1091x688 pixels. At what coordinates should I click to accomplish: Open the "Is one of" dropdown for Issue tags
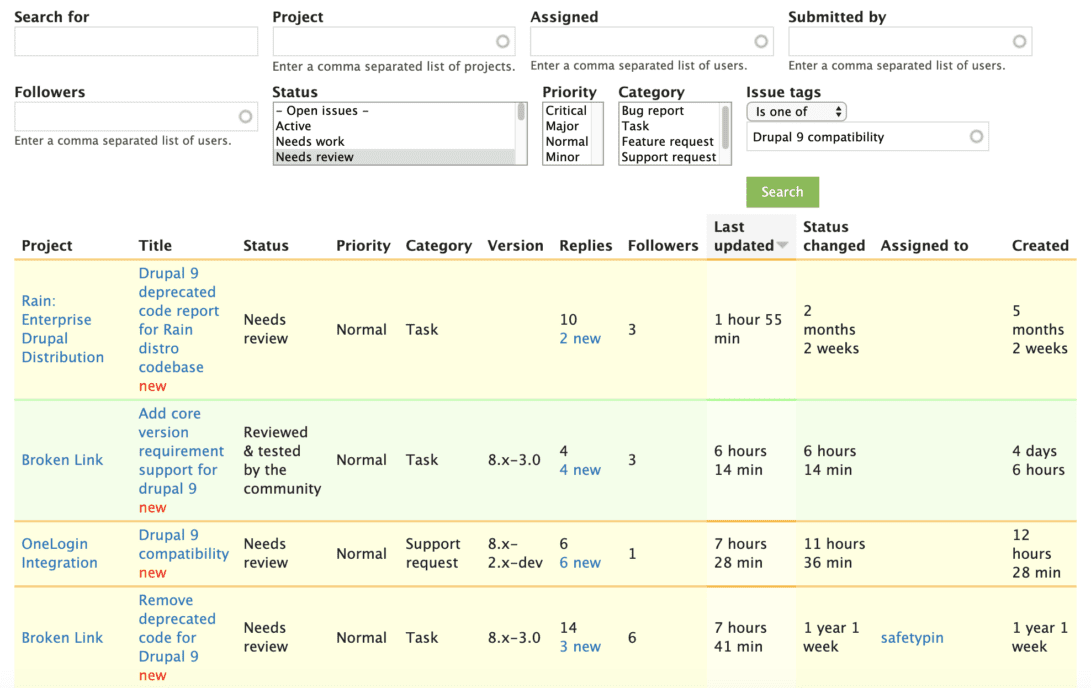[x=795, y=112]
